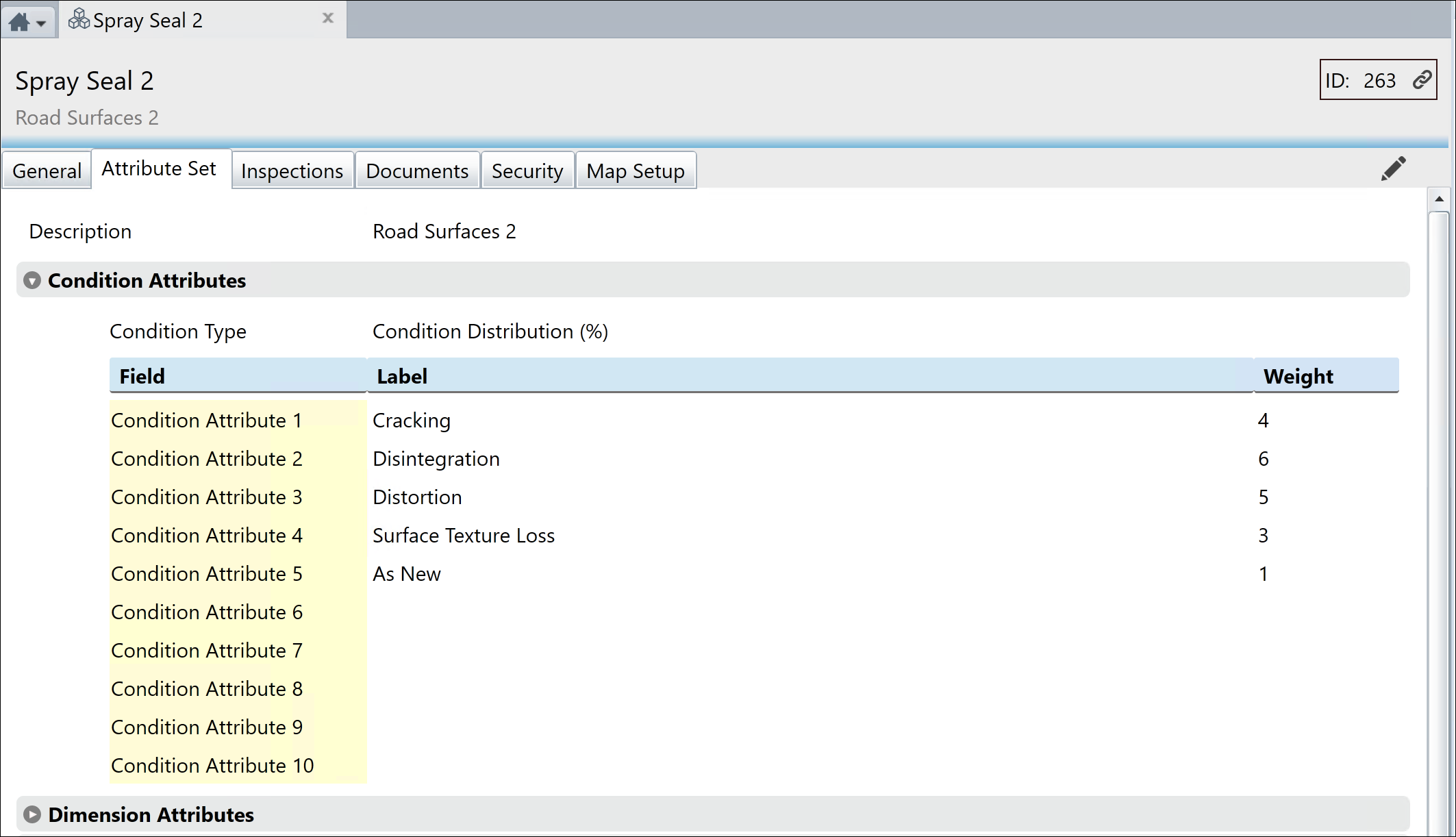Select the Spray Seal 2 document tab

[203, 20]
